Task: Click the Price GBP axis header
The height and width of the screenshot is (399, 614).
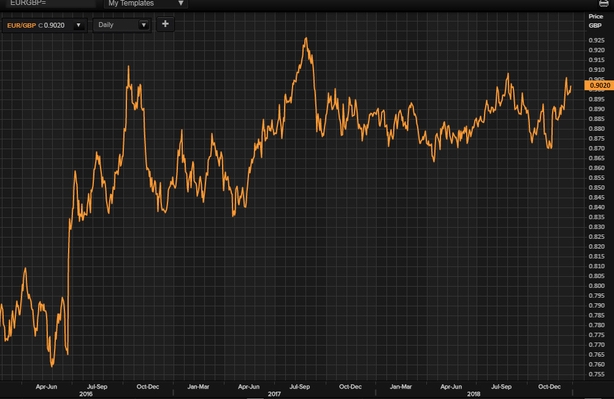Action: (595, 21)
